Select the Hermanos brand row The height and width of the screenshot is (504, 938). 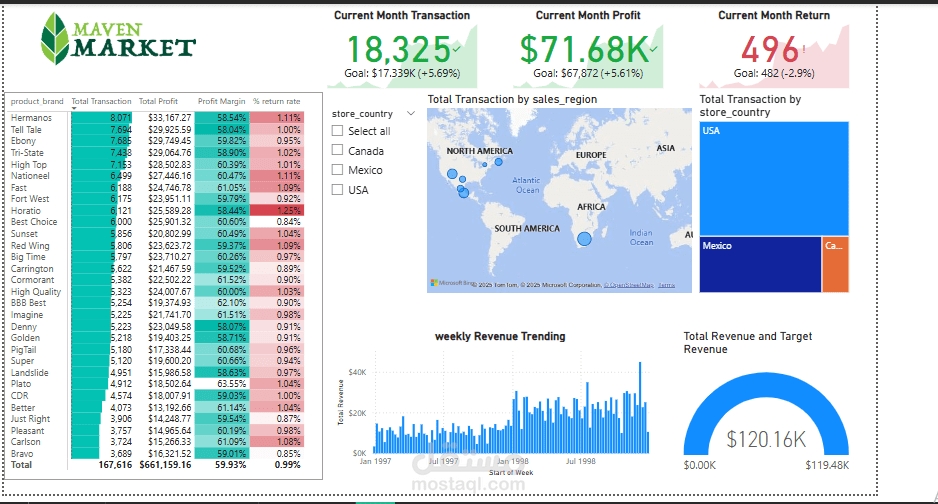157,118
